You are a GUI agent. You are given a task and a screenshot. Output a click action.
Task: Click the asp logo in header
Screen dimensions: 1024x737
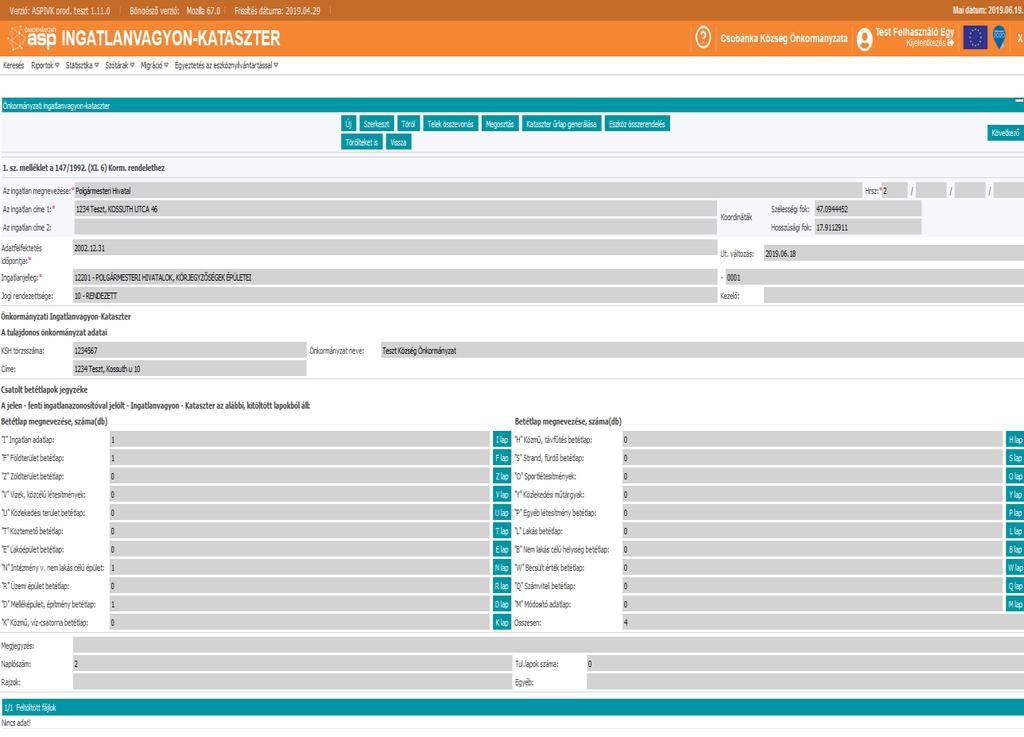(31, 39)
